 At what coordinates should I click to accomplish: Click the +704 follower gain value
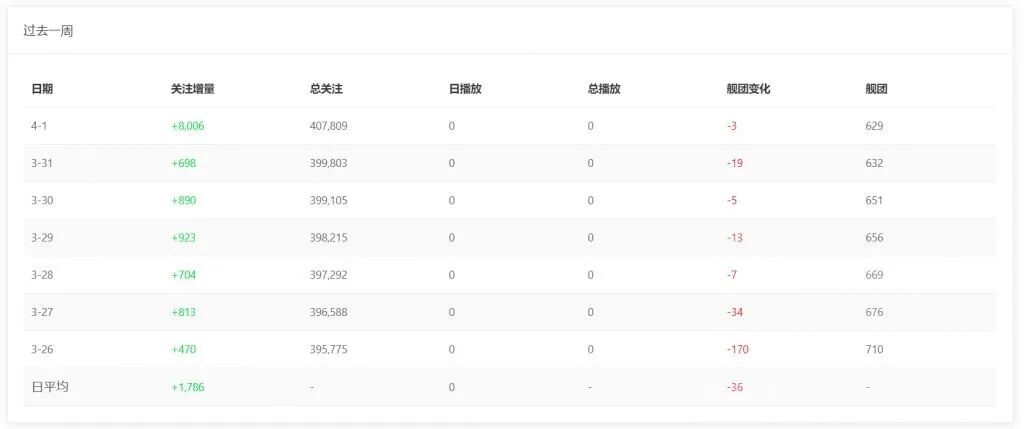tap(184, 275)
